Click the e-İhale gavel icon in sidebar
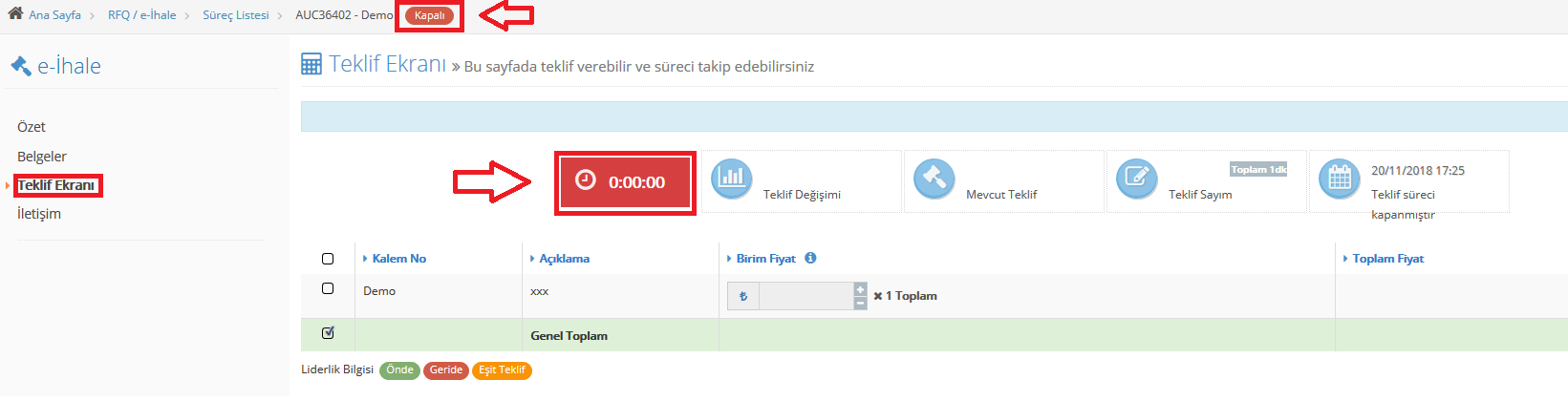Viewport: 1568px width, 401px height. point(21,66)
